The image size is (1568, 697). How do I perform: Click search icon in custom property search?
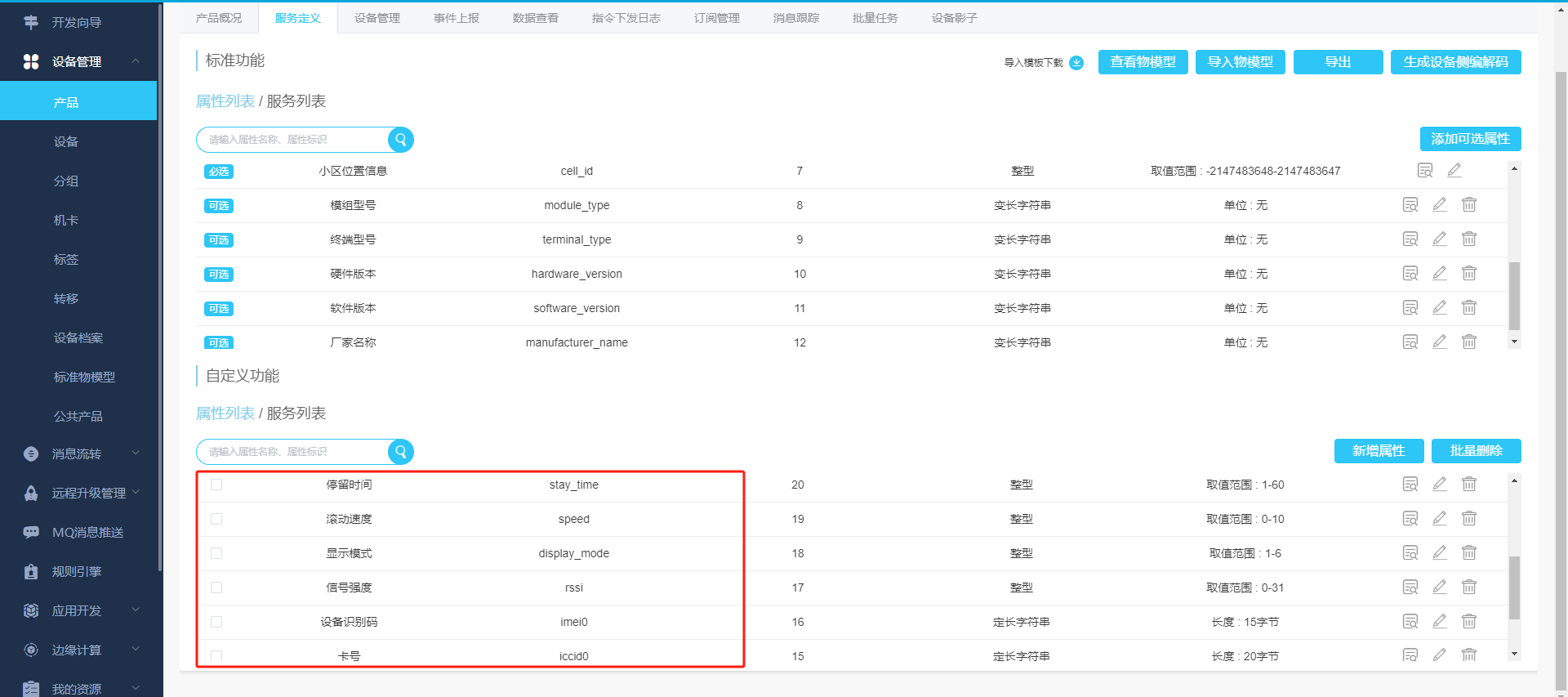tap(401, 452)
